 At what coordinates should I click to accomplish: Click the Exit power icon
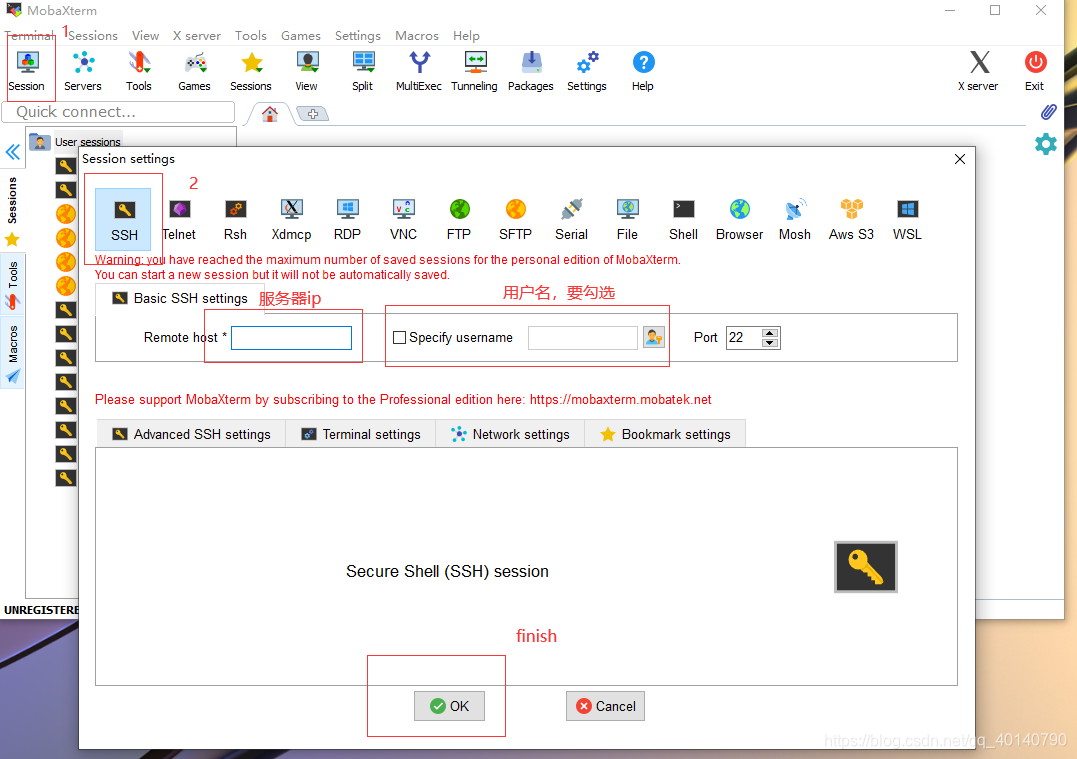1034,71
